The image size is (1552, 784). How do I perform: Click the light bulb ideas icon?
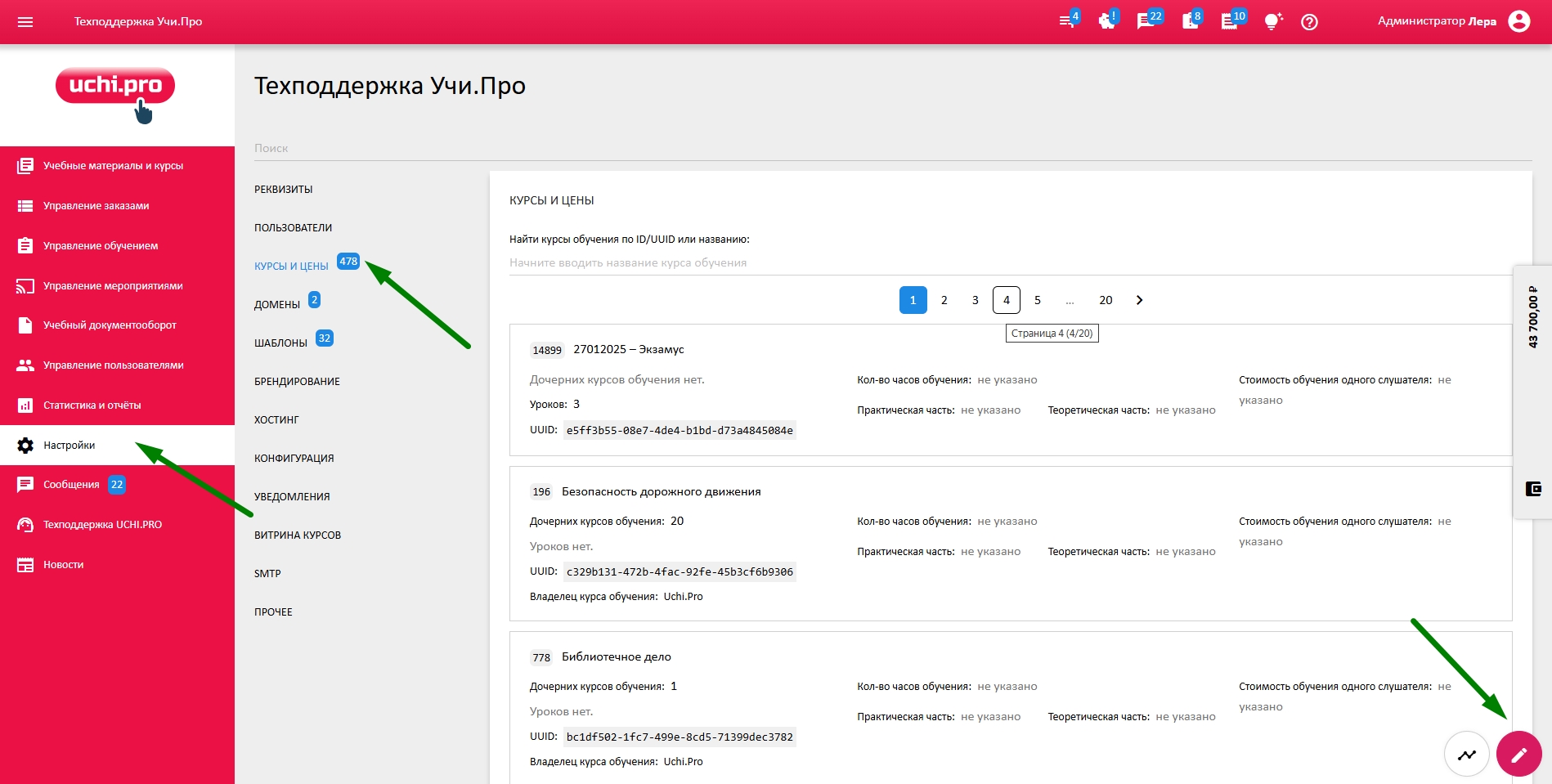1273,22
